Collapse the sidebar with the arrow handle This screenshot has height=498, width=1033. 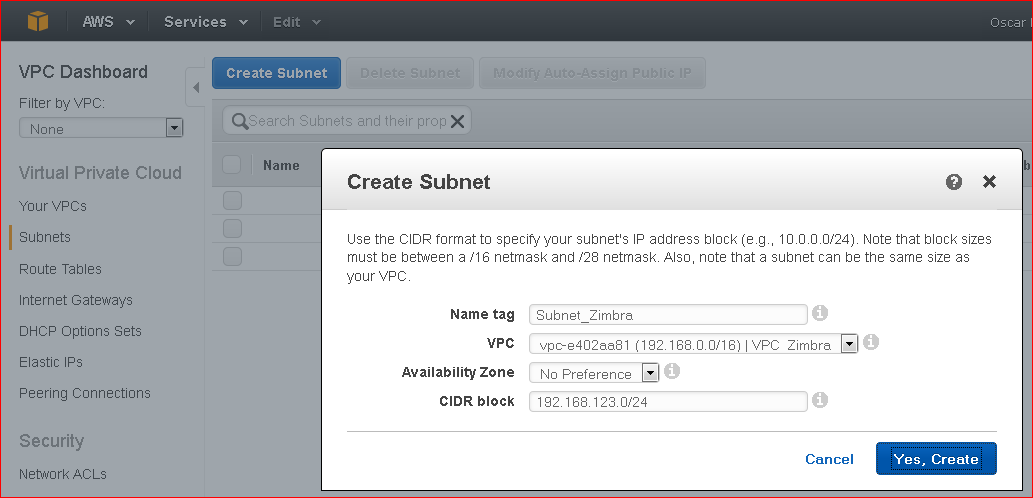[196, 87]
